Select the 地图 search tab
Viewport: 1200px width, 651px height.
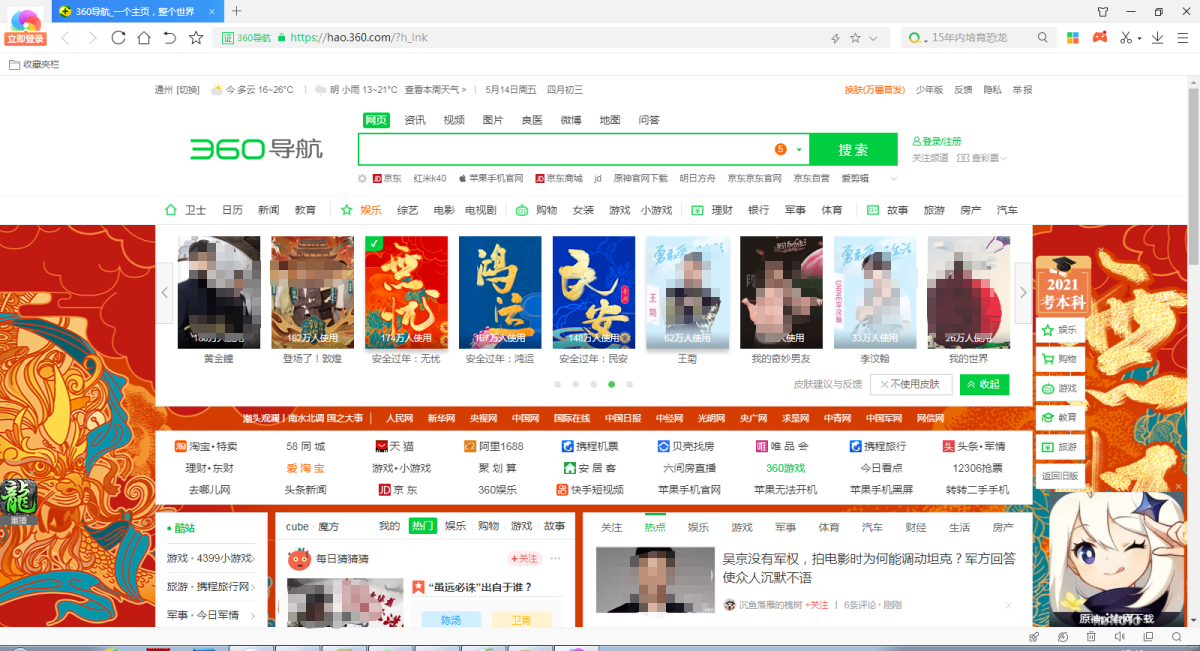610,120
